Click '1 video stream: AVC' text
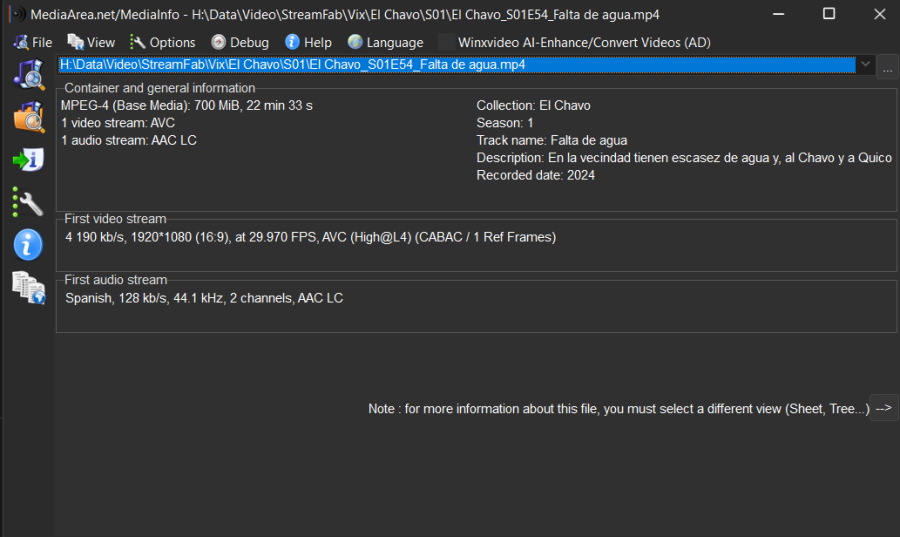Viewport: 900px width, 537px height. [118, 123]
